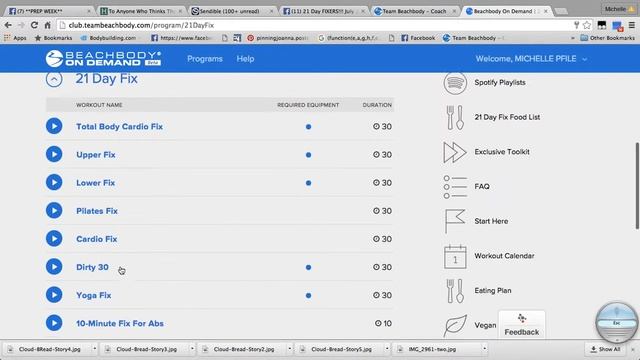Switch to the 21 Day FIXERS tab
Viewport: 640px width, 360px height.
[x=323, y=11]
